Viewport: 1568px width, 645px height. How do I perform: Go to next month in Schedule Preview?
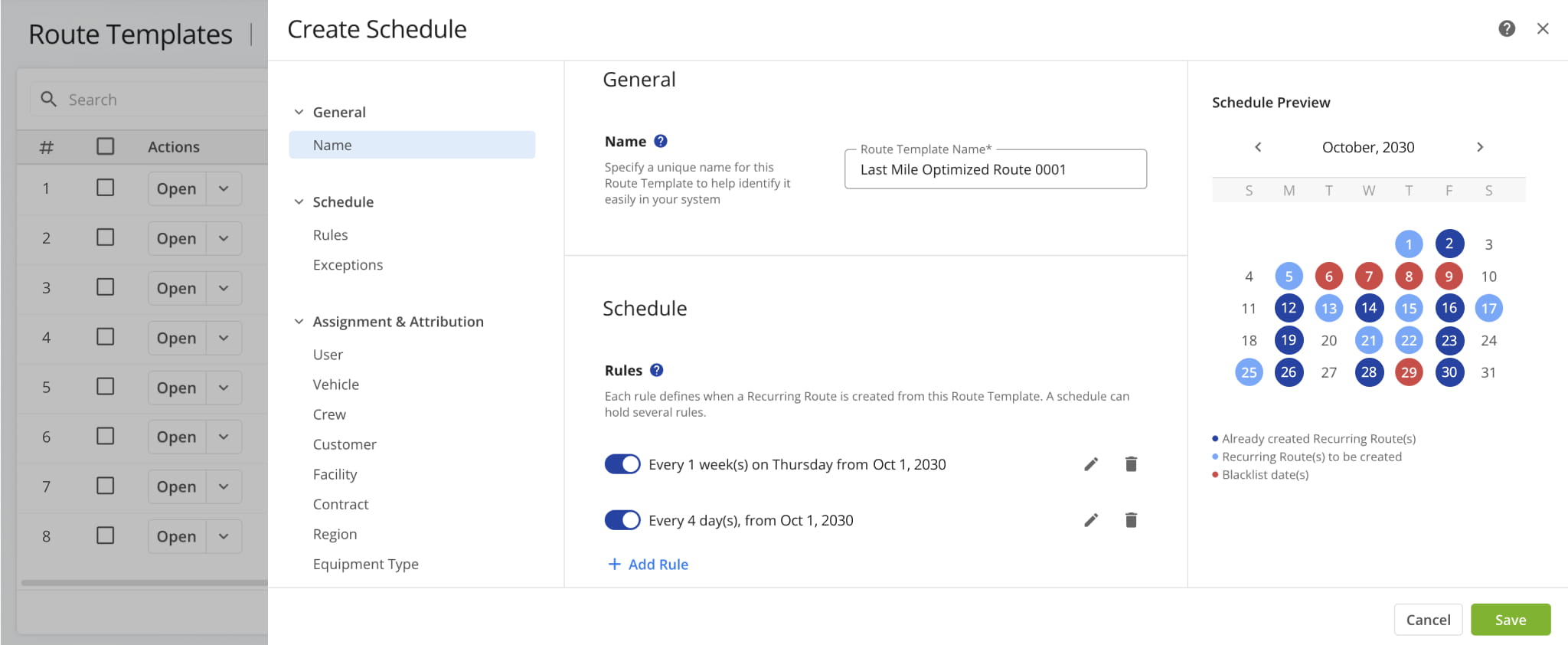click(1480, 147)
